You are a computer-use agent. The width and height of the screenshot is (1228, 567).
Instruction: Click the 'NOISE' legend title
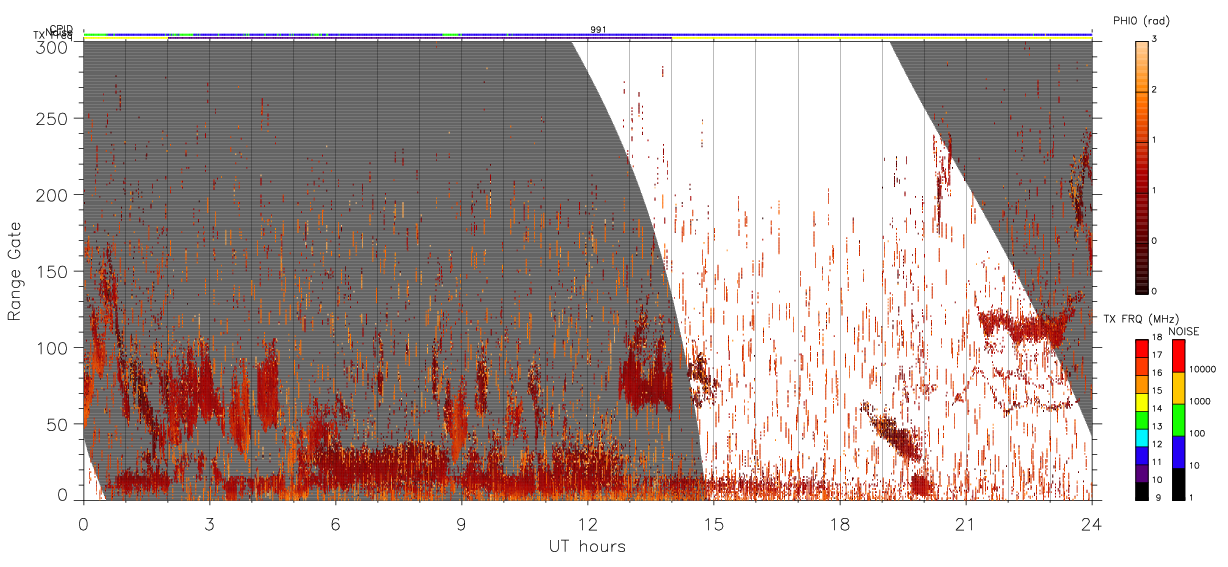click(1183, 330)
